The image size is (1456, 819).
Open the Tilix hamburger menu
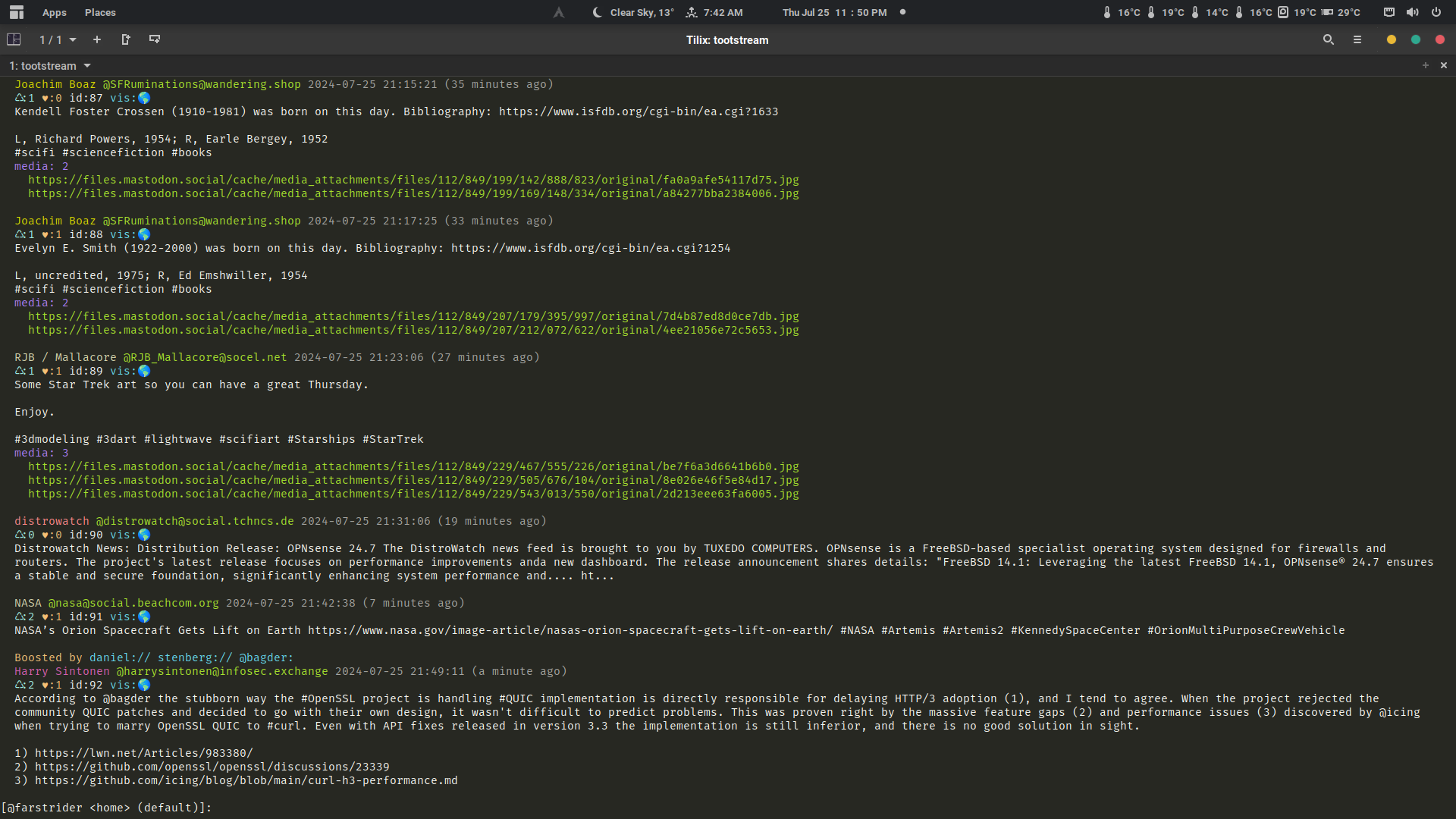click(x=1357, y=39)
